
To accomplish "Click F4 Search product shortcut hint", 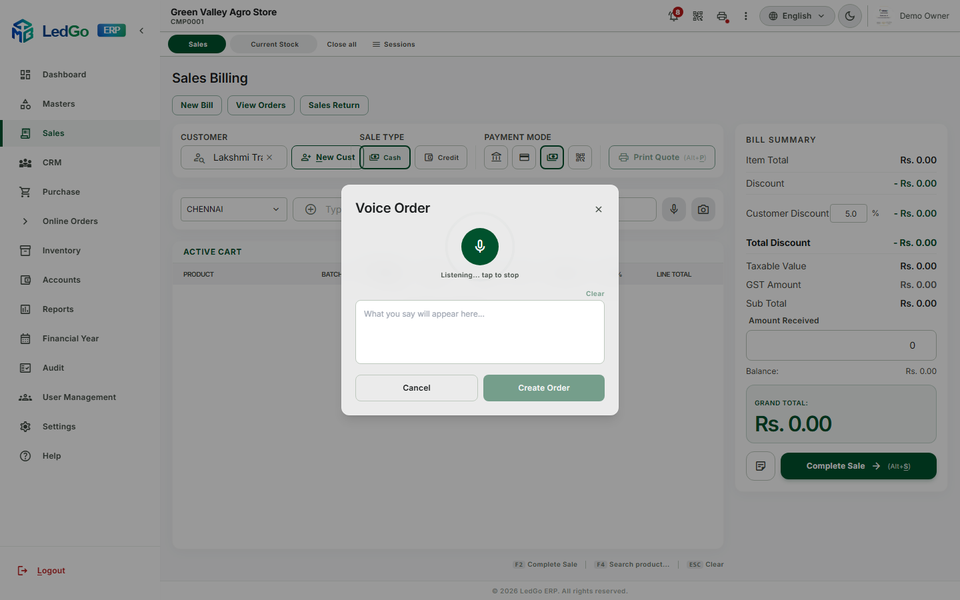I will [632, 564].
